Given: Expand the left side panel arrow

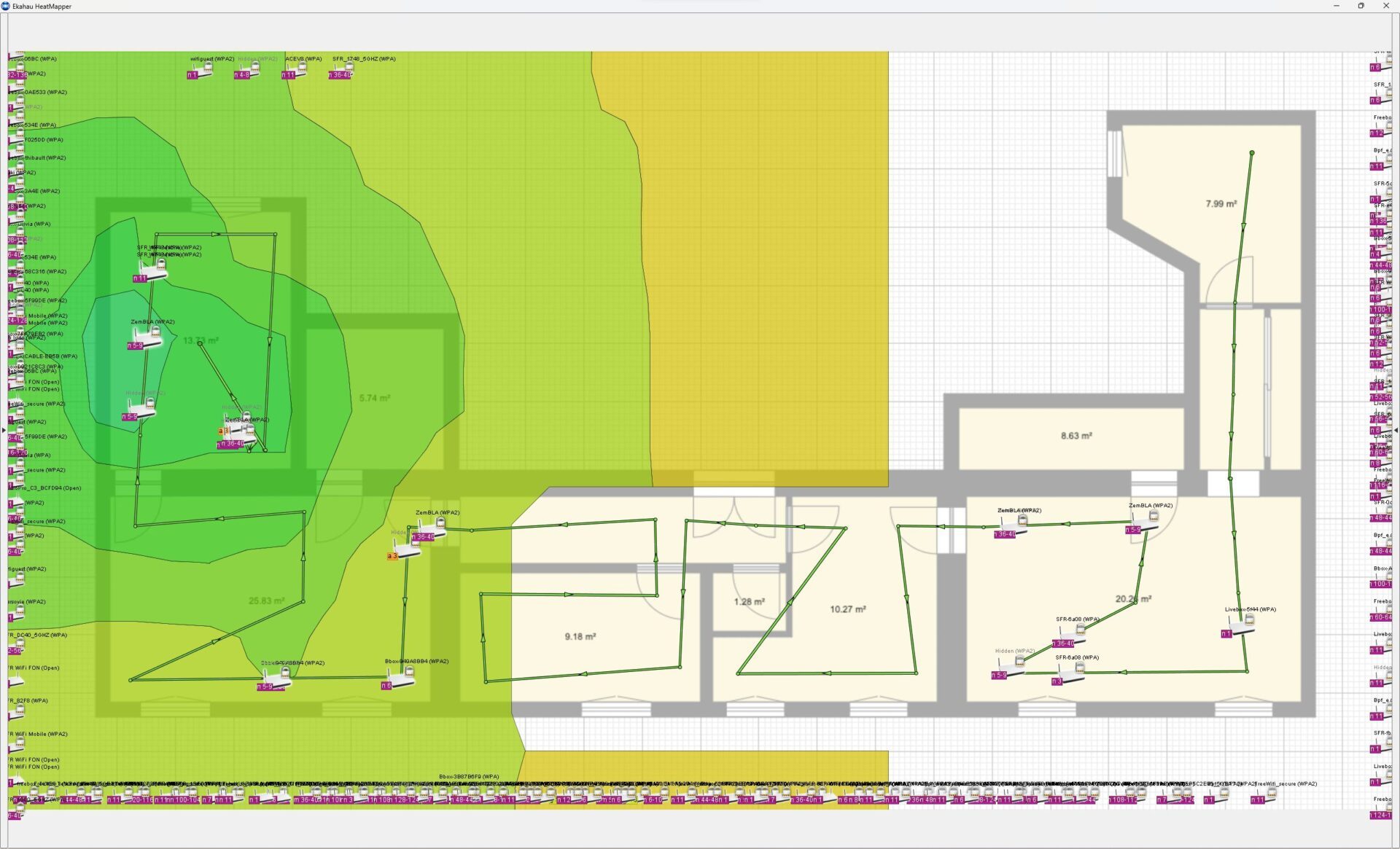Looking at the screenshot, I should click(x=4, y=430).
